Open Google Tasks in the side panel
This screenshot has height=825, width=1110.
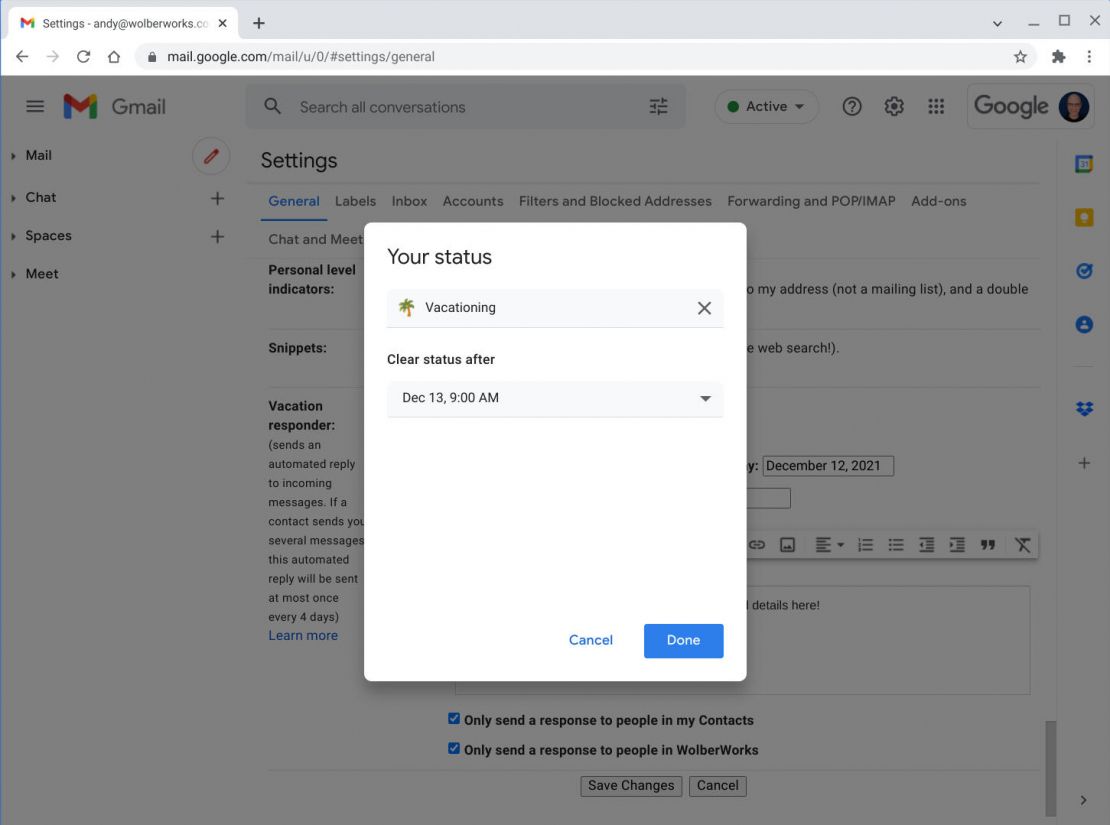1084,269
